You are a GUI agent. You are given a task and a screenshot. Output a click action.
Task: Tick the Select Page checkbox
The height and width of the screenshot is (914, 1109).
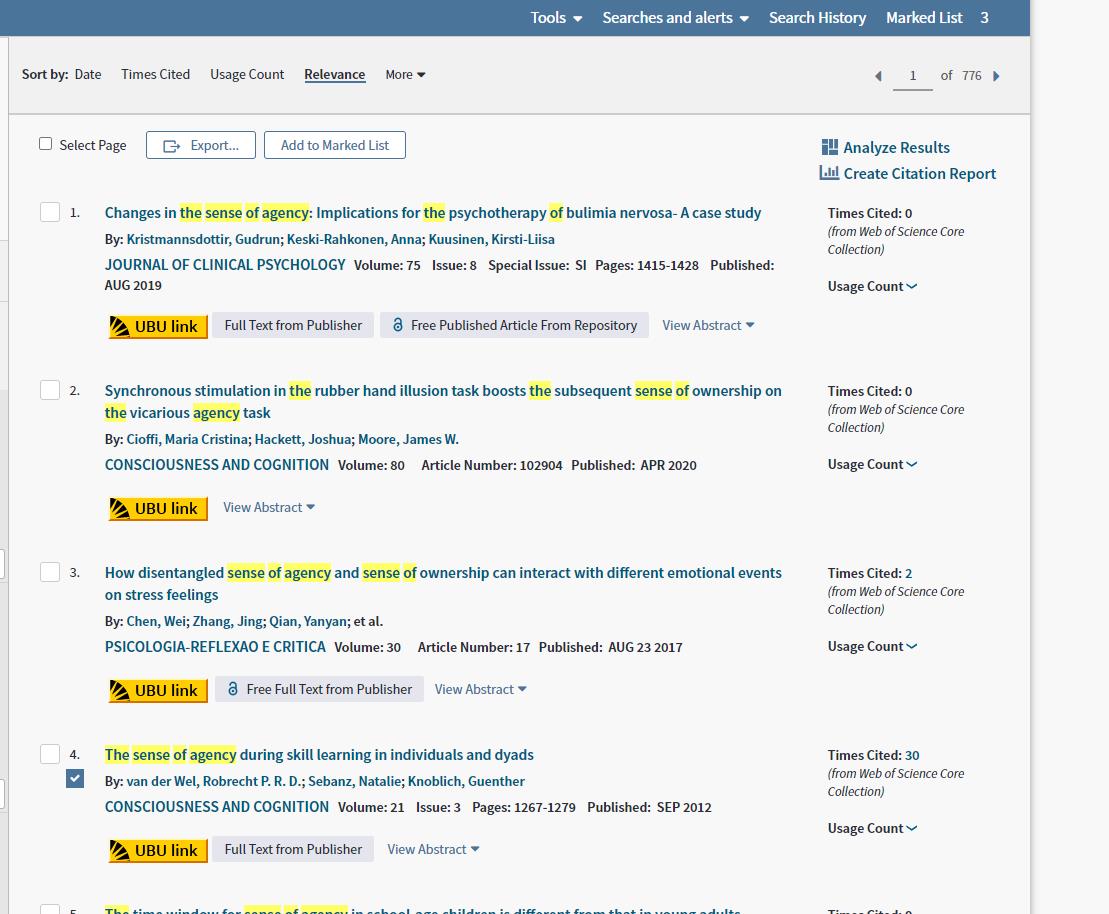(x=45, y=144)
